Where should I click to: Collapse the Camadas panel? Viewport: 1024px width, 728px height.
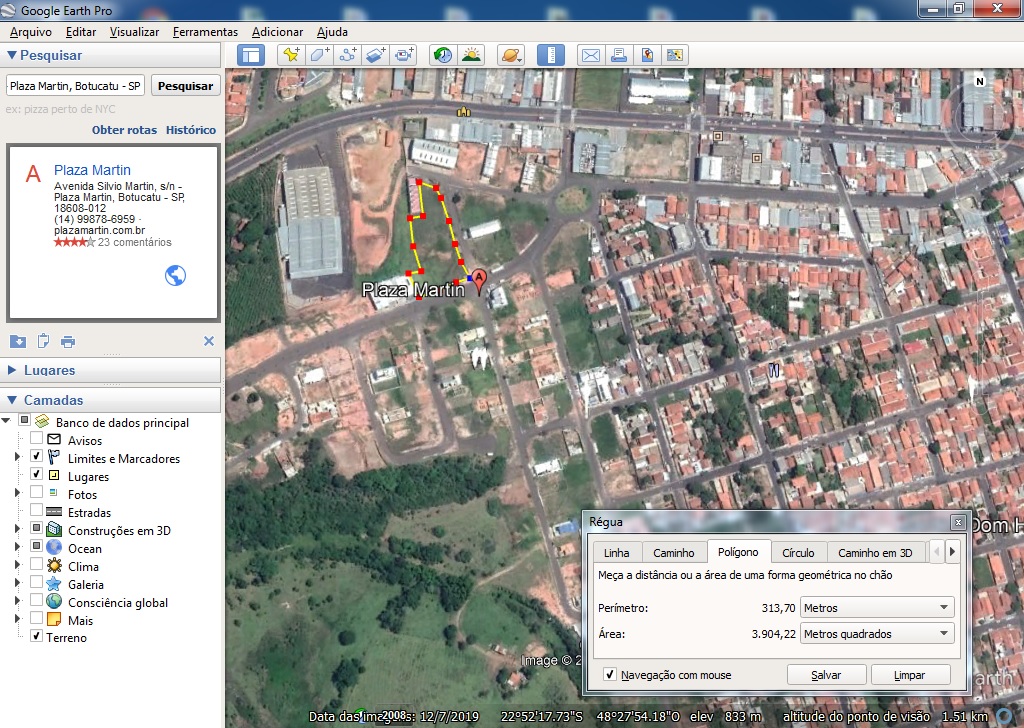tap(12, 400)
